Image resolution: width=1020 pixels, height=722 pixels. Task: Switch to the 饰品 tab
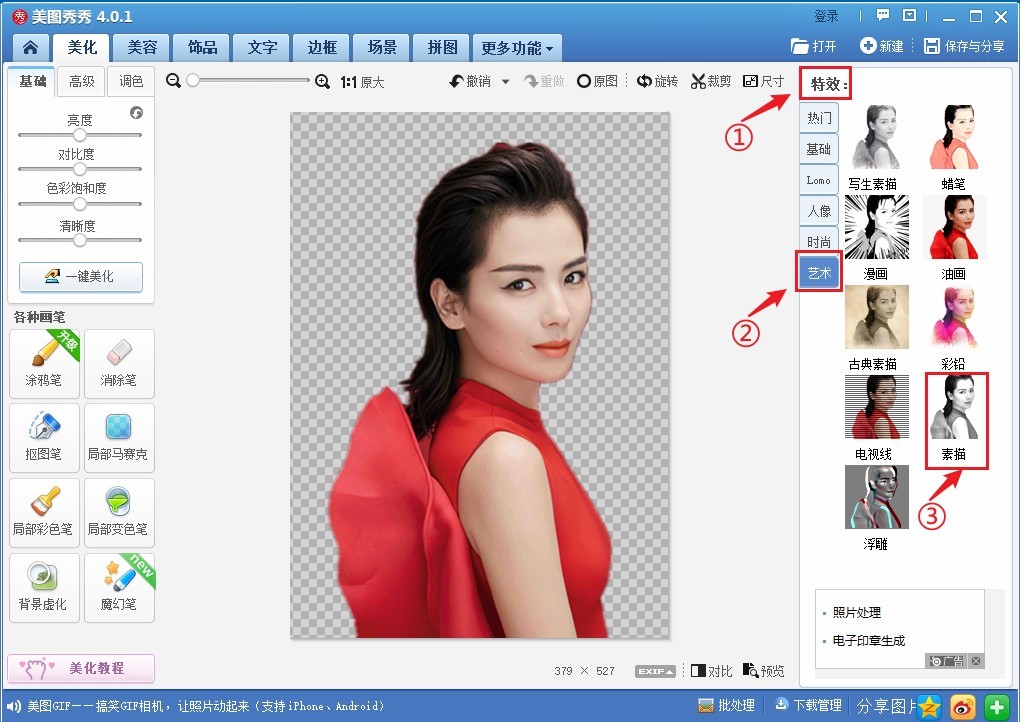(202, 47)
